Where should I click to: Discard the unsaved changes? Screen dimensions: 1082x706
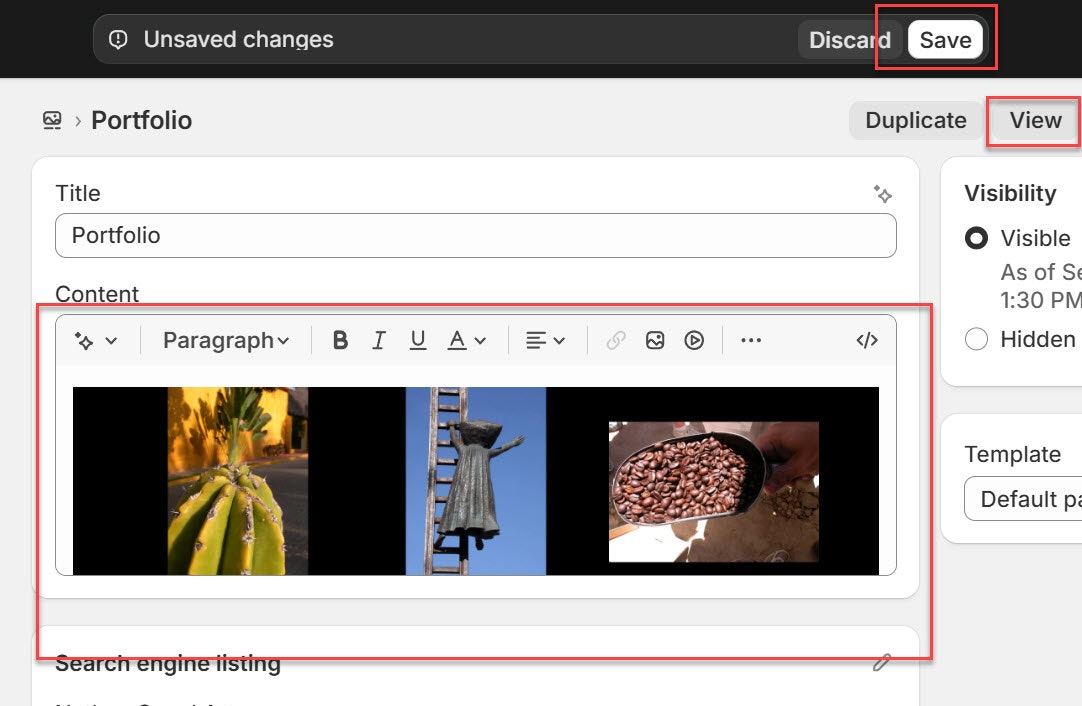849,40
